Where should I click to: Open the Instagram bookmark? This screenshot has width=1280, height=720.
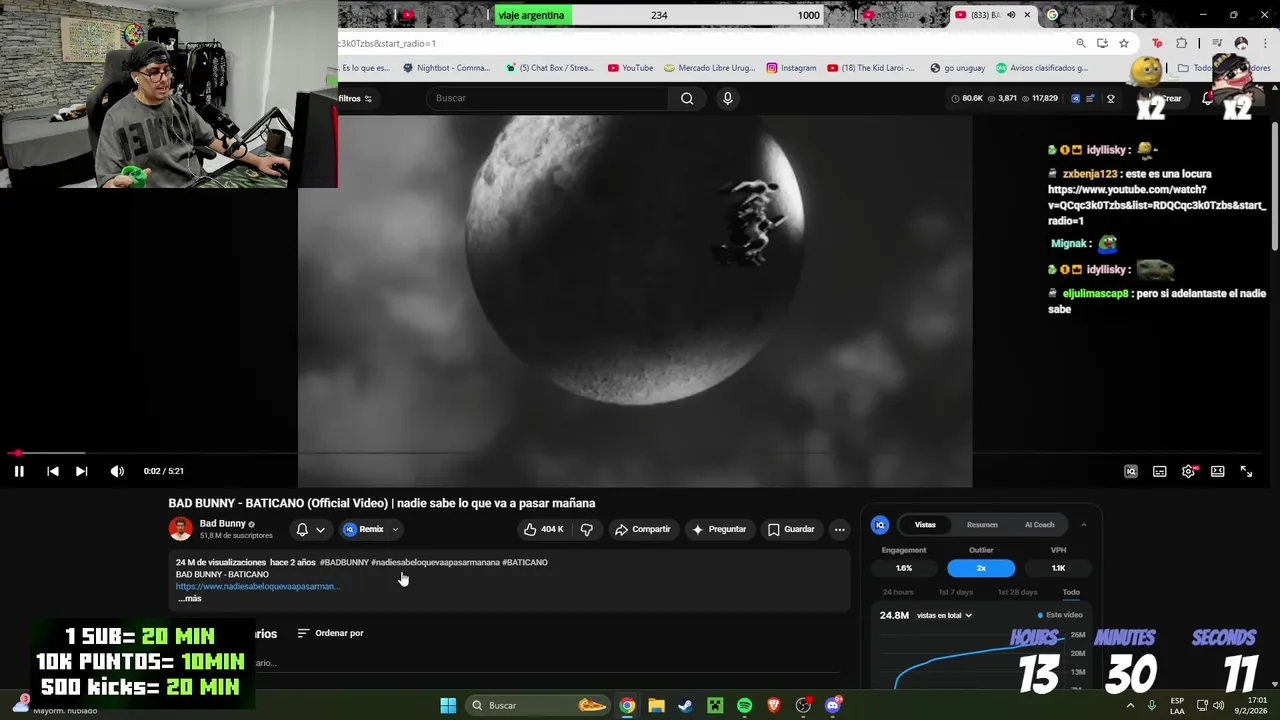click(791, 68)
